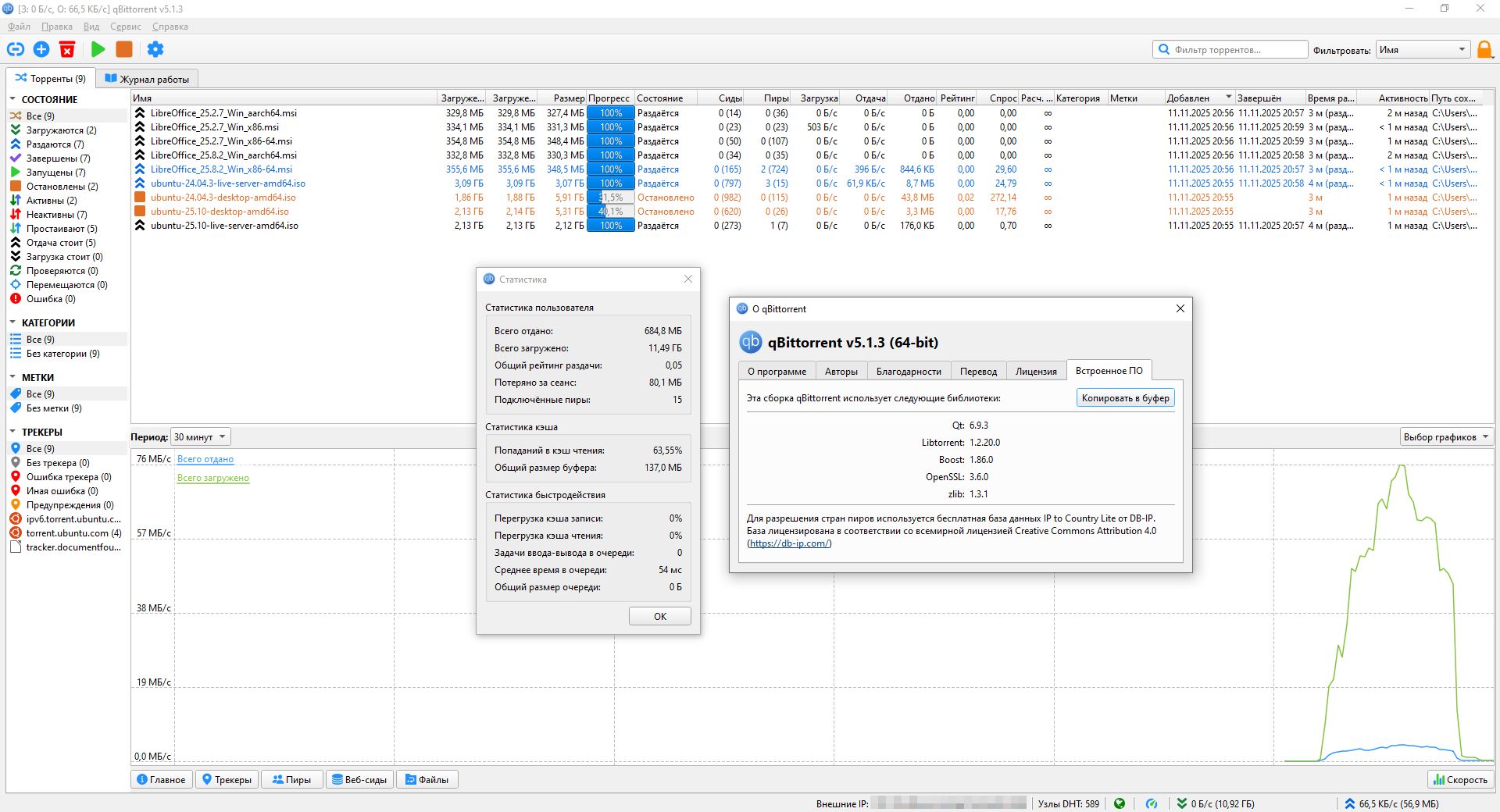Toggle alternative speed limits in status bar

(1152, 803)
